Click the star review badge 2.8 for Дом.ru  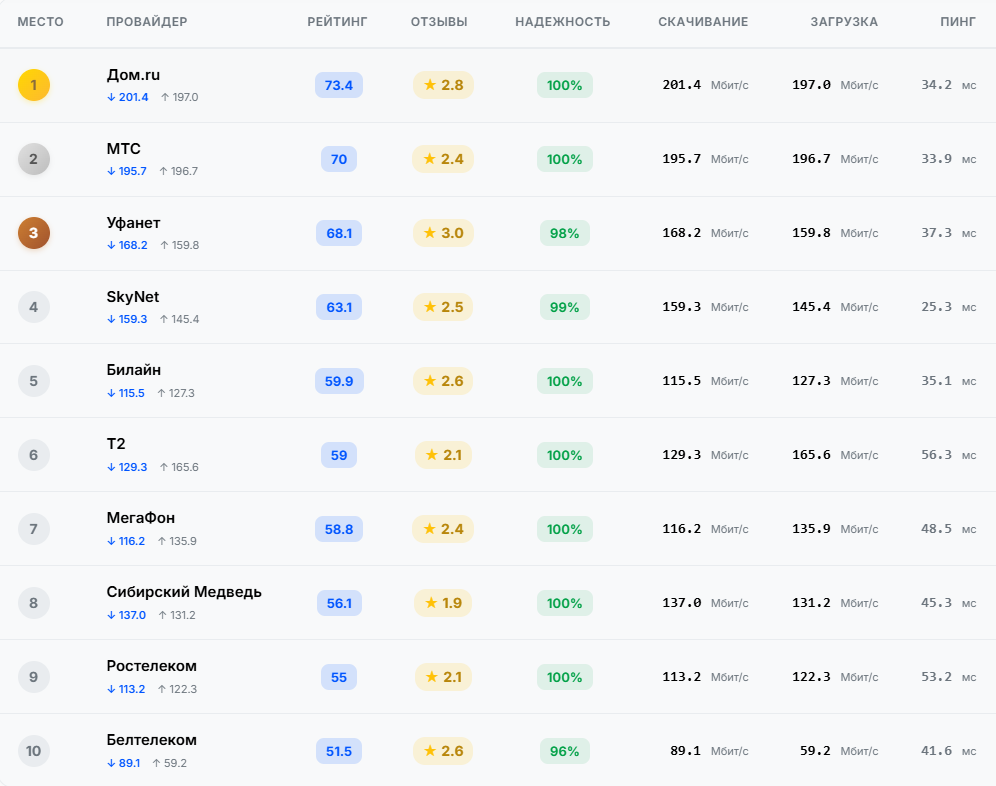(443, 85)
